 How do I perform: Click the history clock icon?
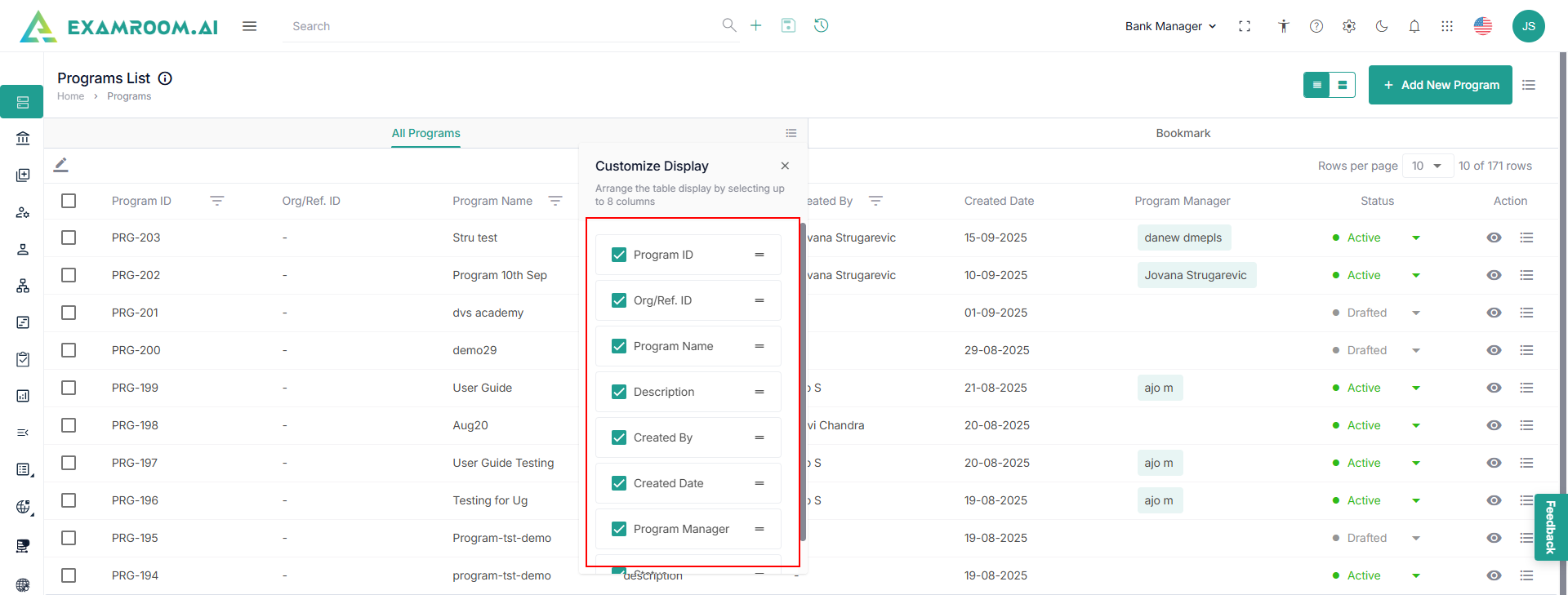(x=821, y=25)
